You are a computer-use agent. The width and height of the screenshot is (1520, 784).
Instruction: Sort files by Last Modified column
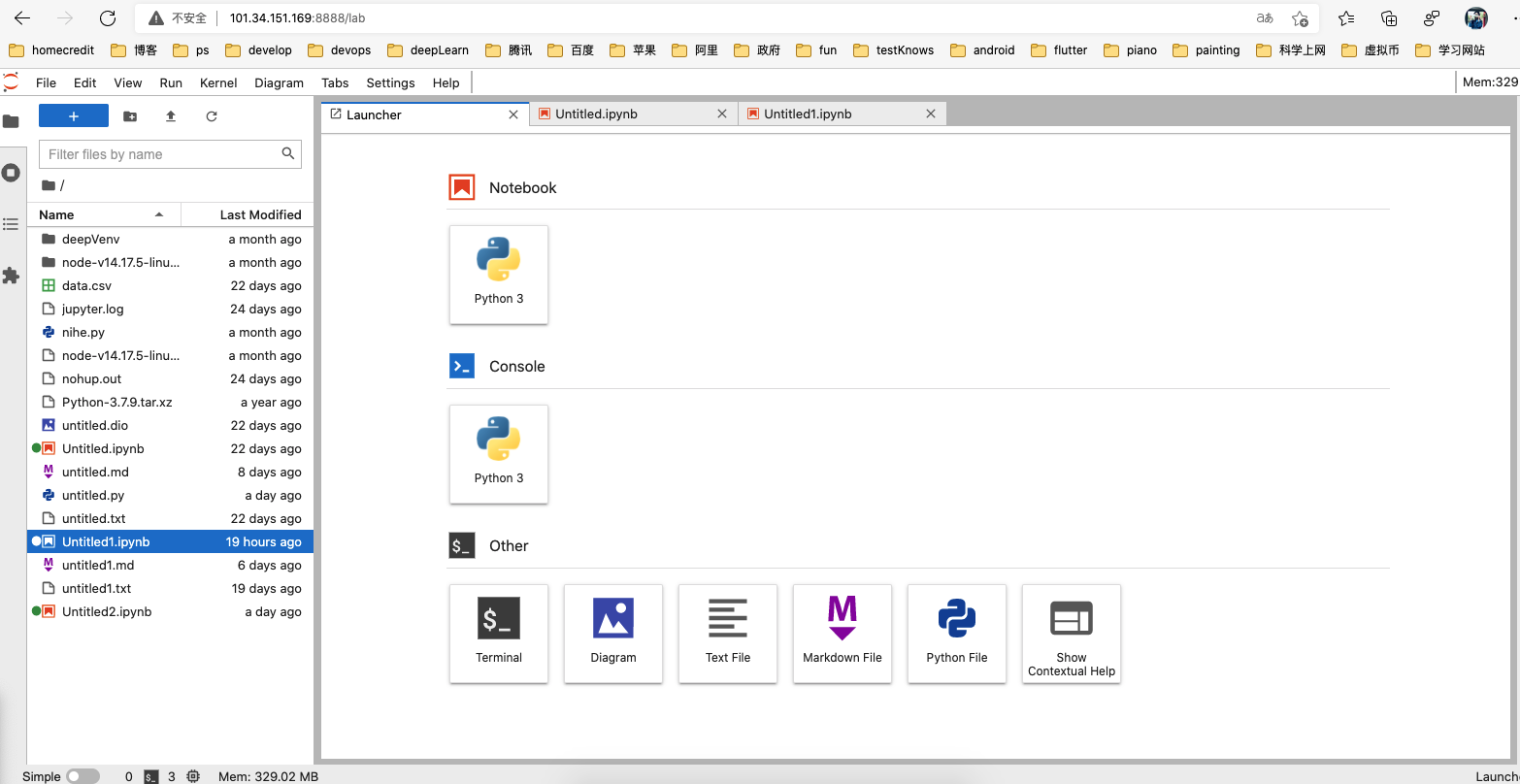(260, 214)
